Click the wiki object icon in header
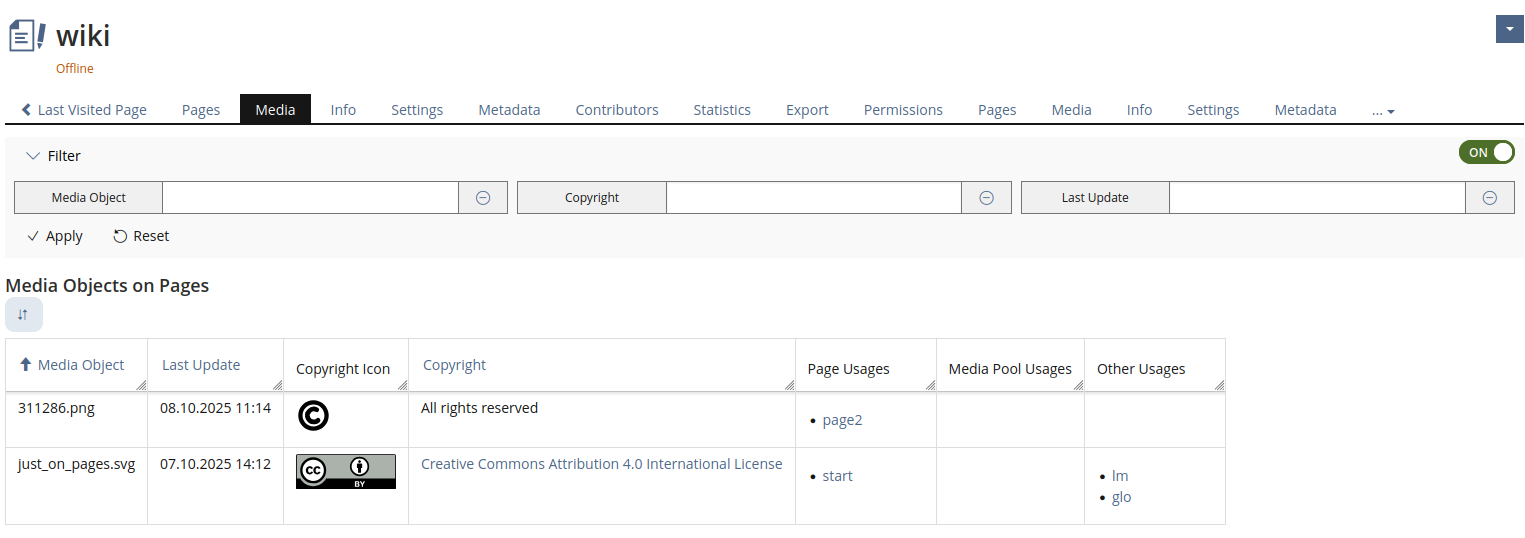Screen dimensions: 1525x538 pos(27,36)
